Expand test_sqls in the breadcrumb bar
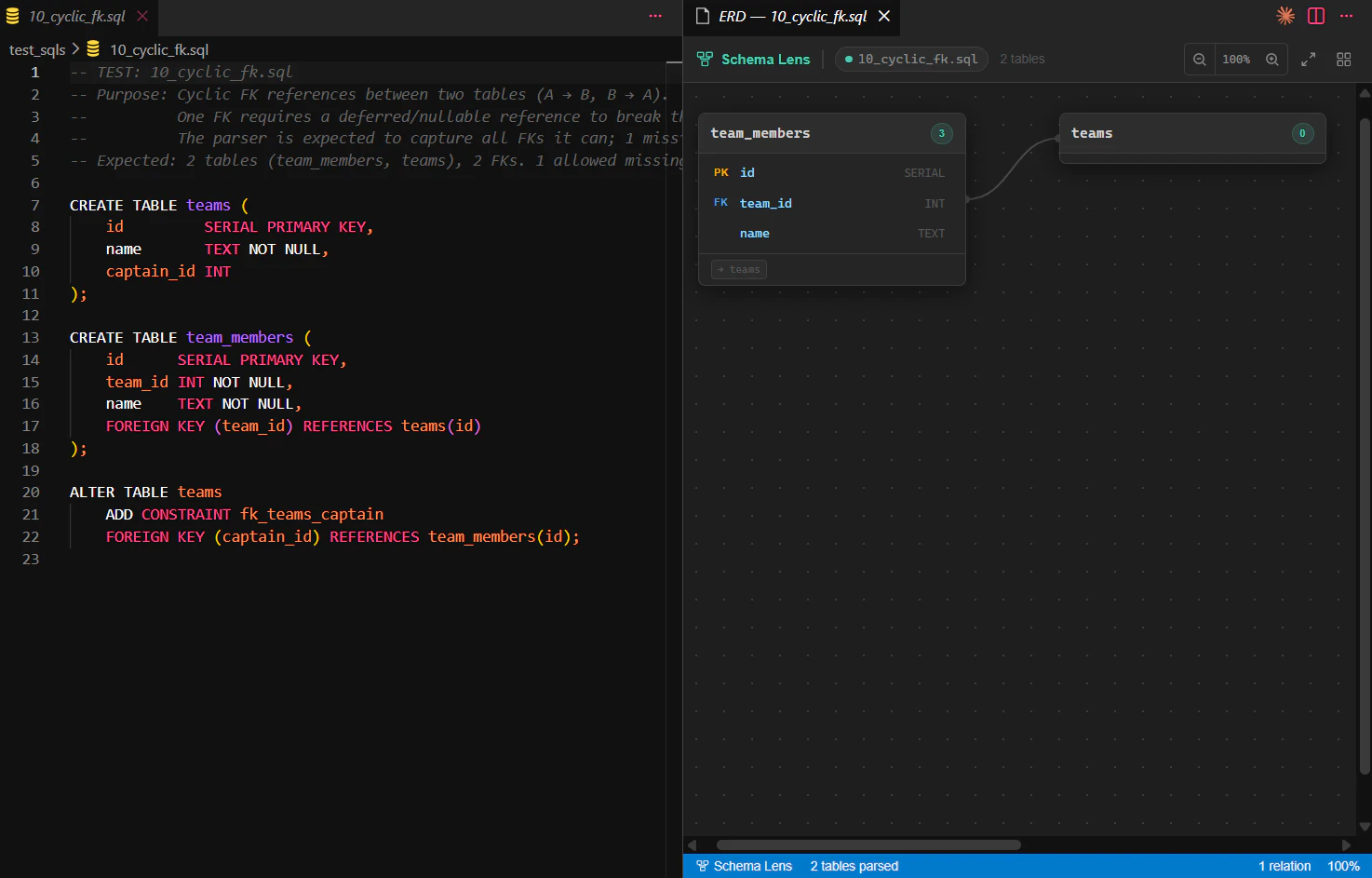 point(36,49)
